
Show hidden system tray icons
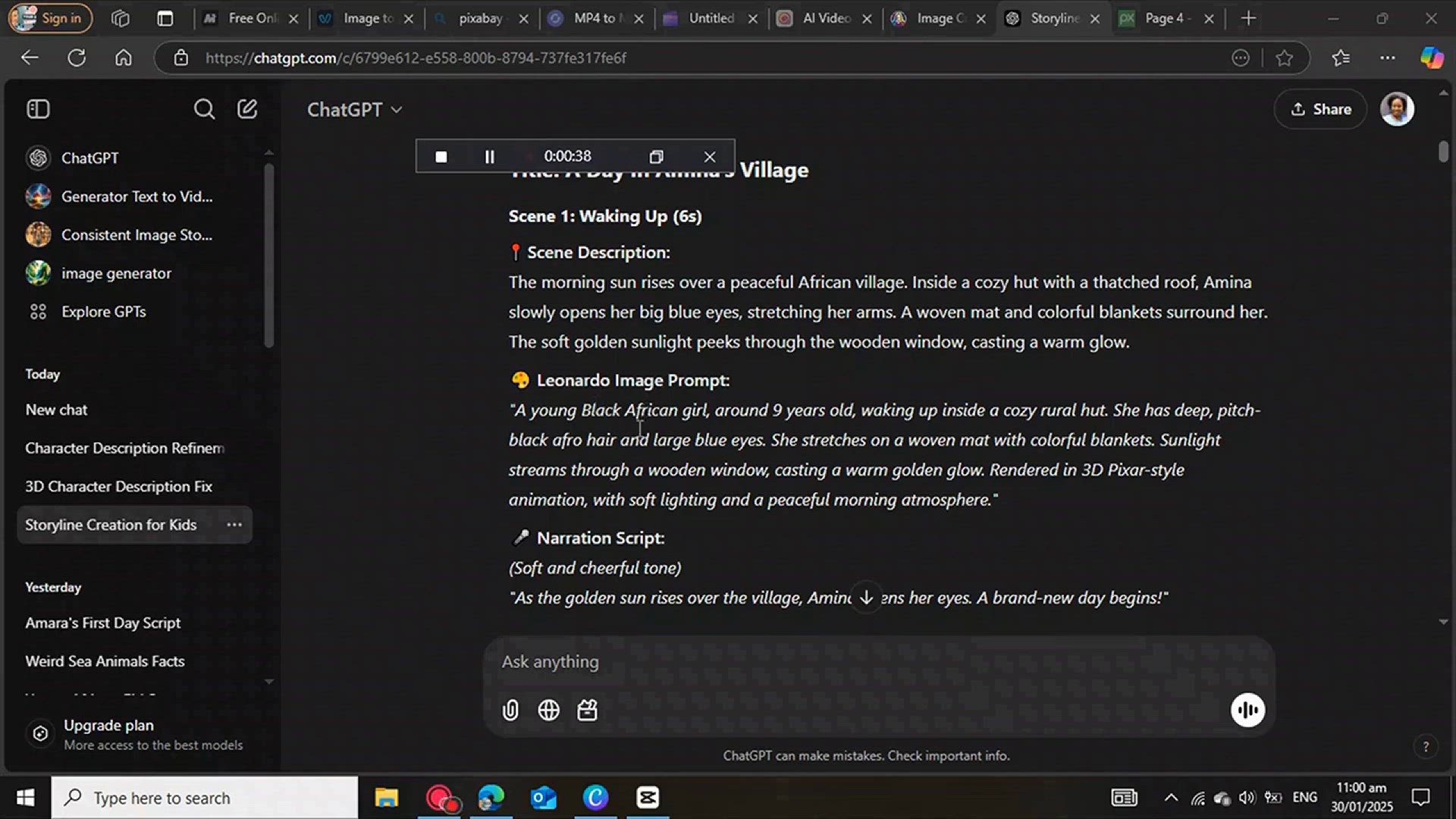tap(1171, 798)
